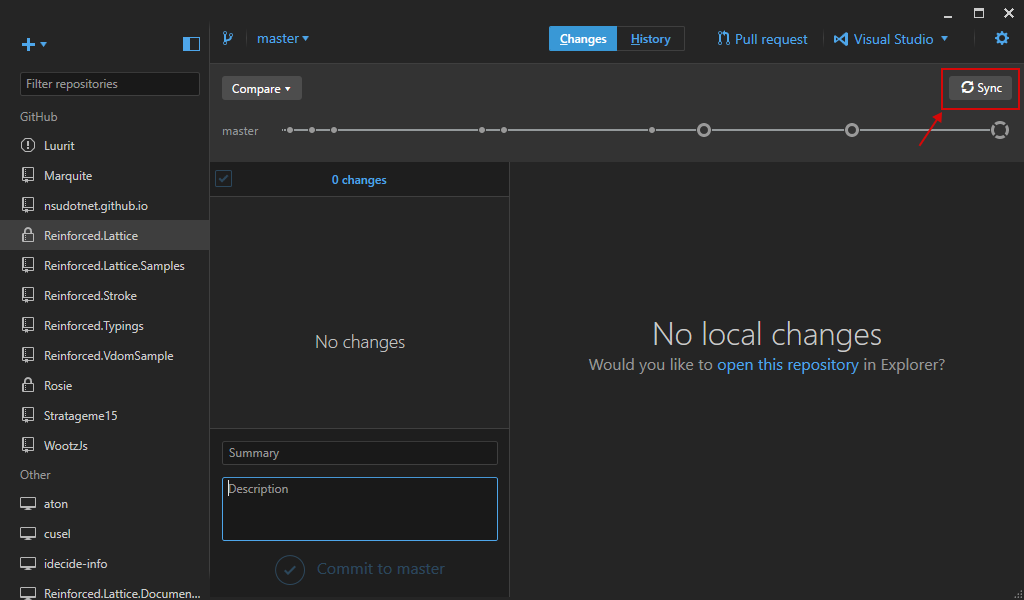Viewport: 1024px width, 600px height.
Task: Click the book icon beside Marquite
Action: click(28, 175)
